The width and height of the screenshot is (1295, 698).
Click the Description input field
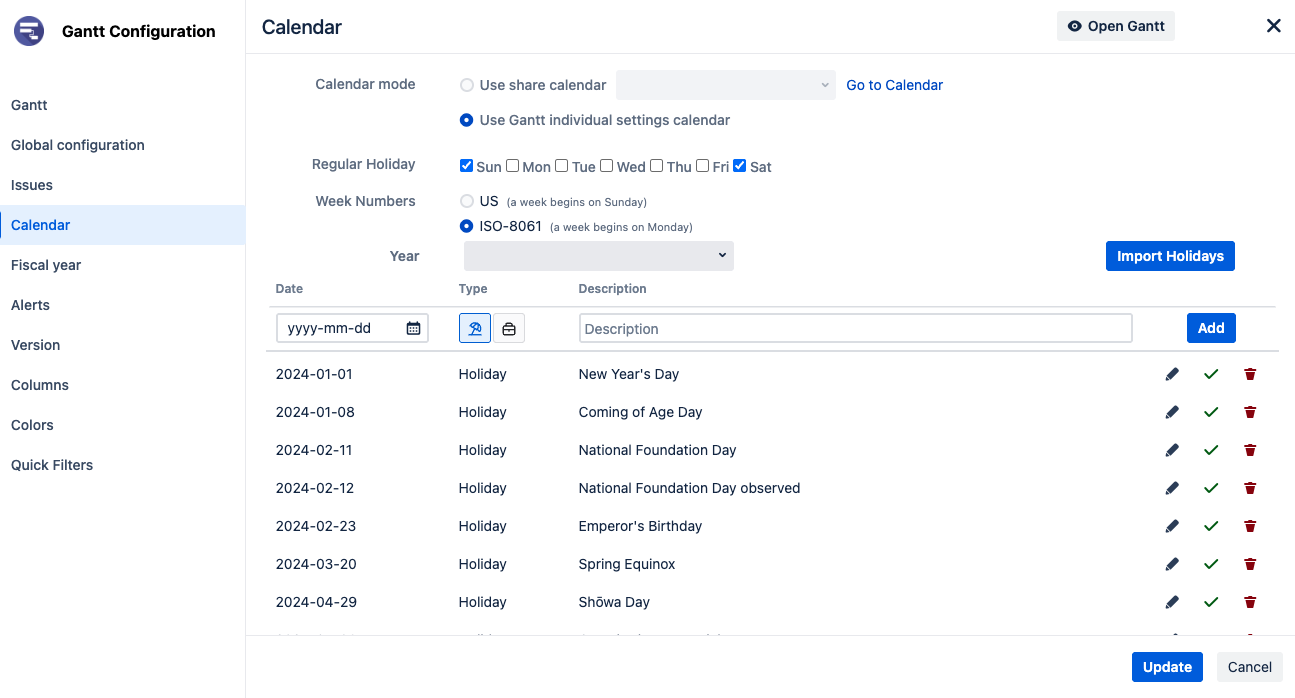coord(855,328)
